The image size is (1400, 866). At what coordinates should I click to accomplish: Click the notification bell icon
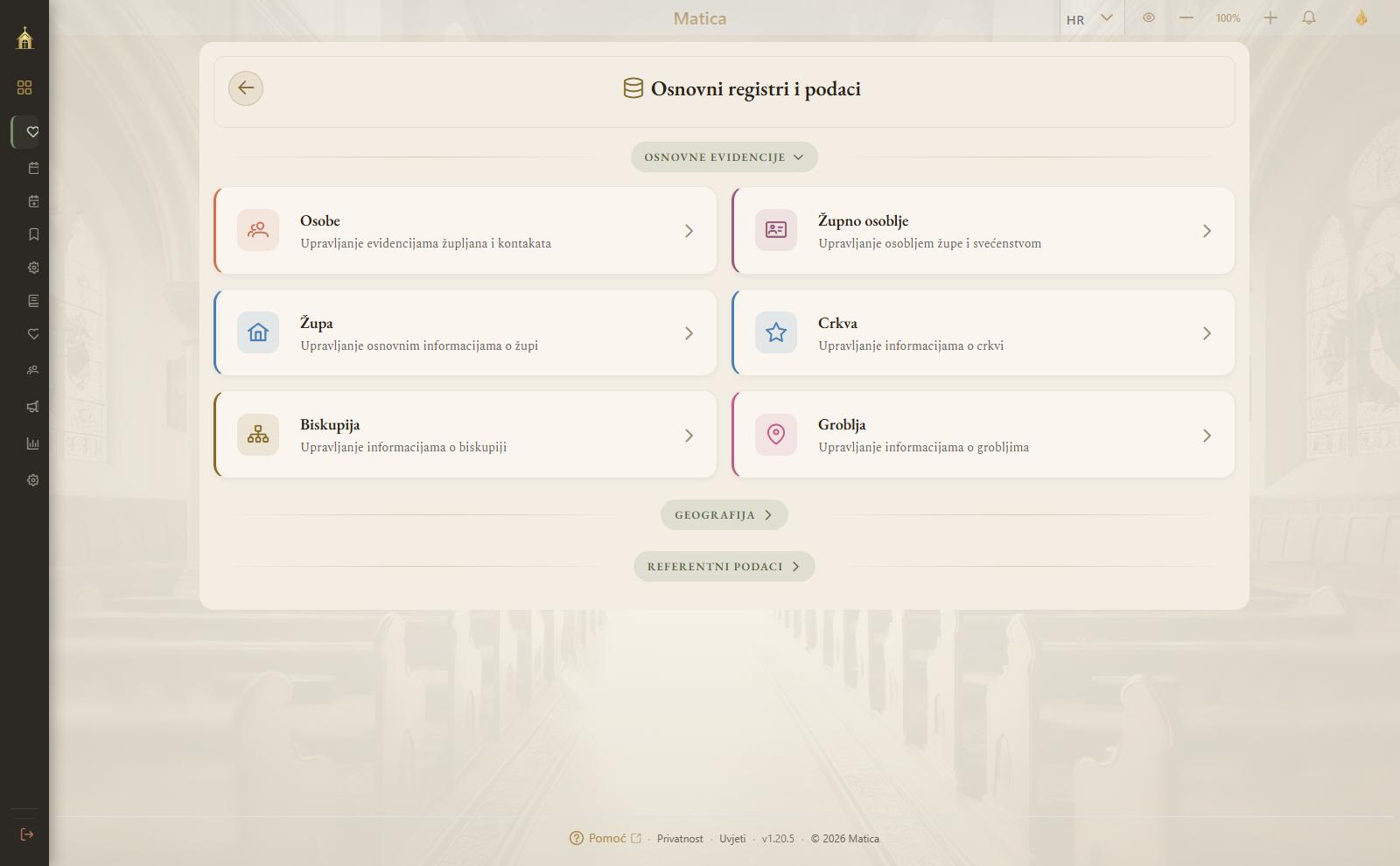(x=1309, y=17)
